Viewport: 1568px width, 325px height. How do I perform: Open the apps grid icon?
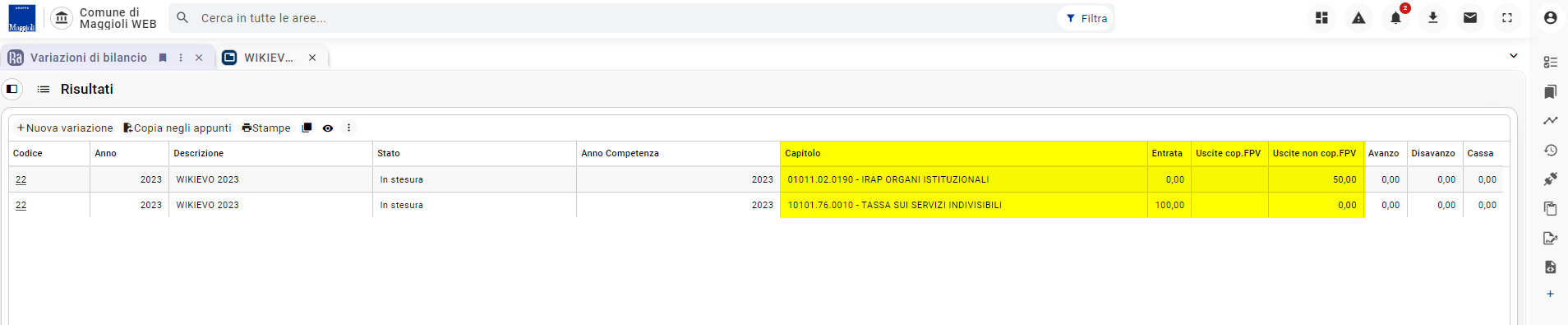[1321, 18]
